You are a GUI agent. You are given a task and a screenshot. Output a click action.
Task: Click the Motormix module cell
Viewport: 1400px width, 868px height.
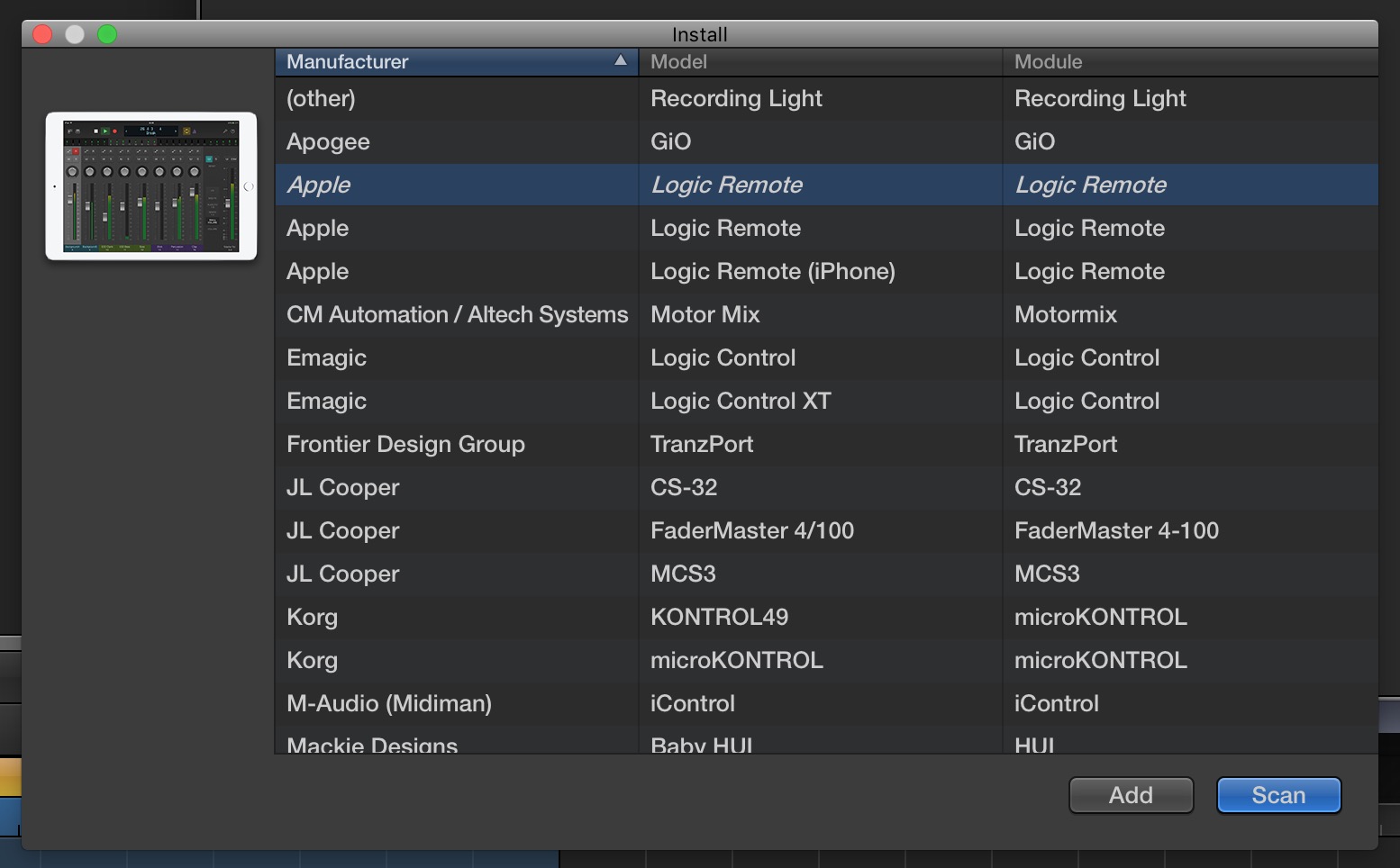click(x=1066, y=314)
